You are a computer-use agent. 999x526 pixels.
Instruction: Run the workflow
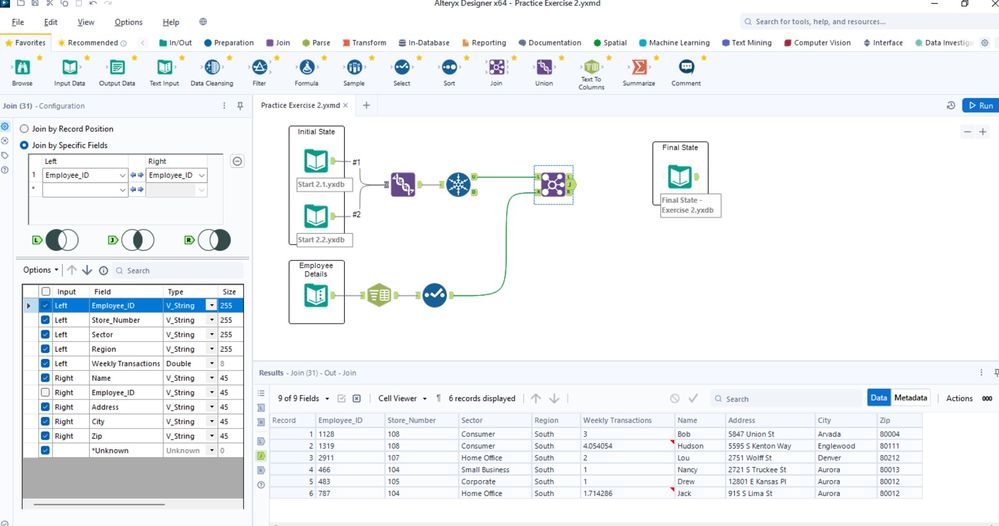[981, 106]
